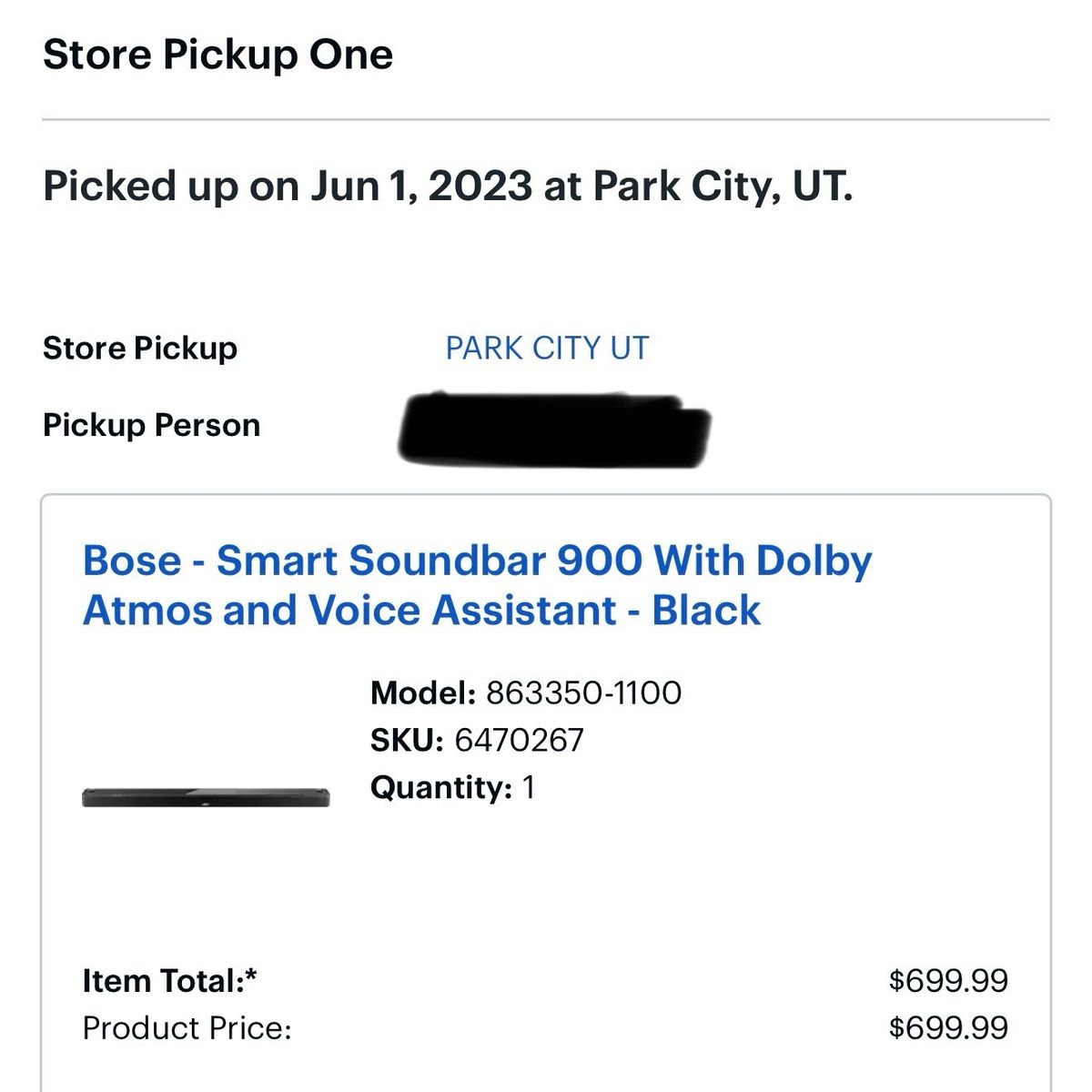The width and height of the screenshot is (1092, 1092).
Task: Click the Store Pickup label
Action: point(140,349)
